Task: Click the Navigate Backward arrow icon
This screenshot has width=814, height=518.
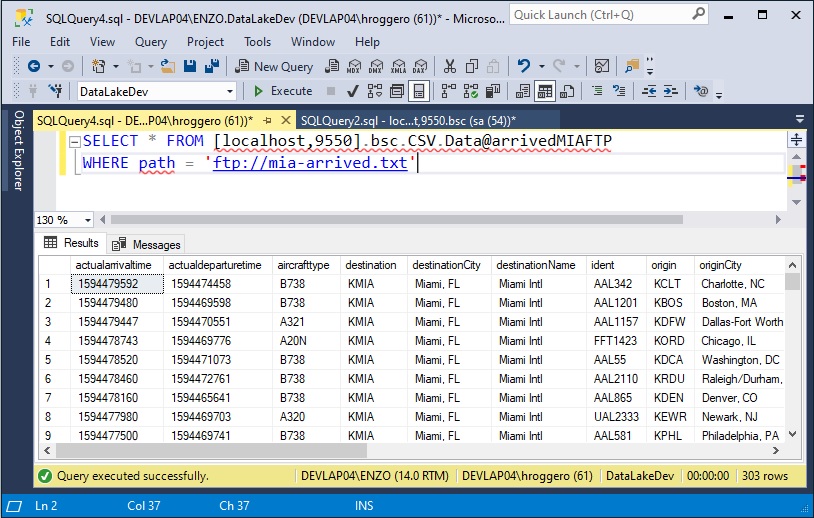Action: coord(34,66)
